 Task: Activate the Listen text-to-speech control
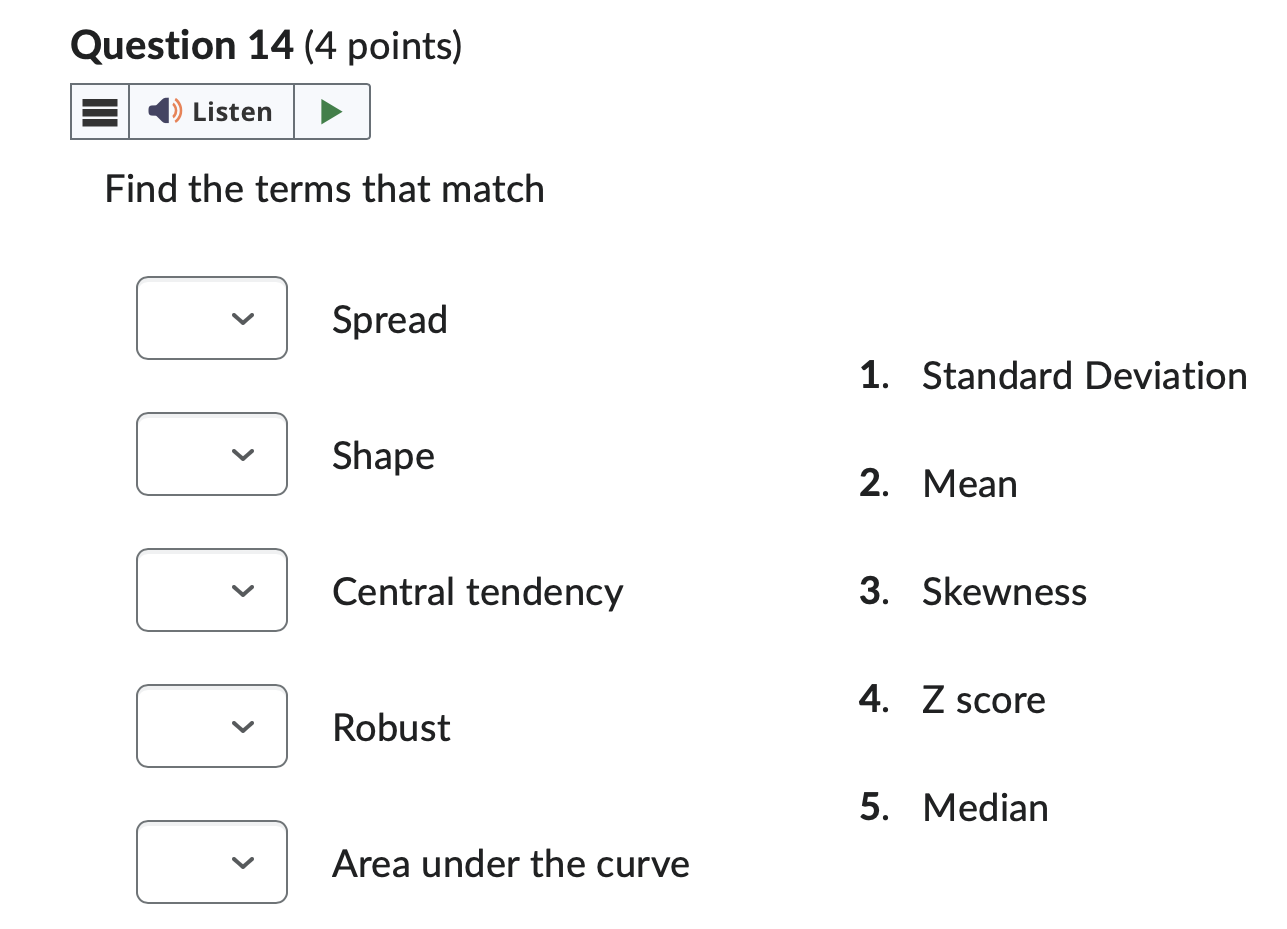(210, 111)
